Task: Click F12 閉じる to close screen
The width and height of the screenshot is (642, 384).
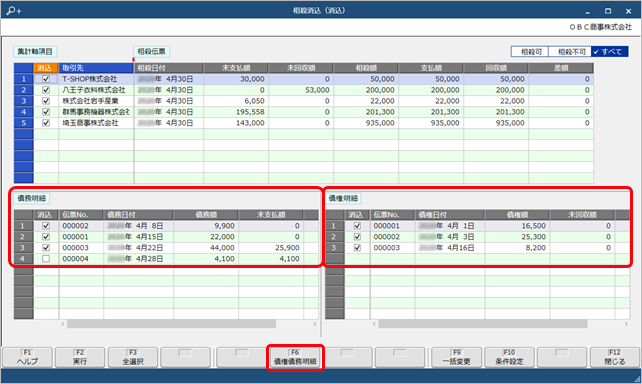Action: pos(615,357)
